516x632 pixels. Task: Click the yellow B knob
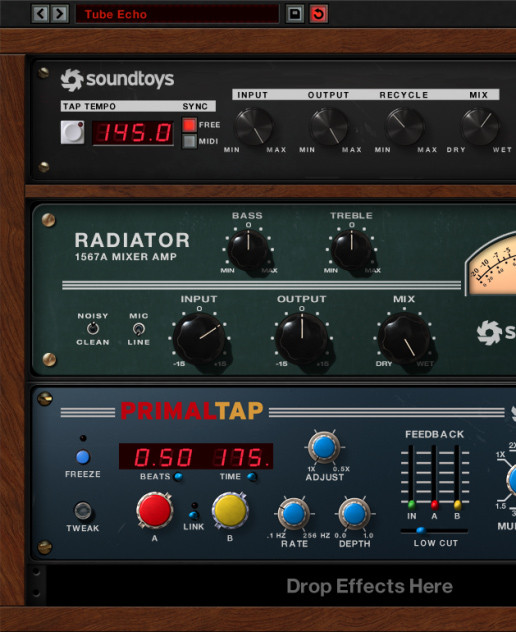pos(230,510)
